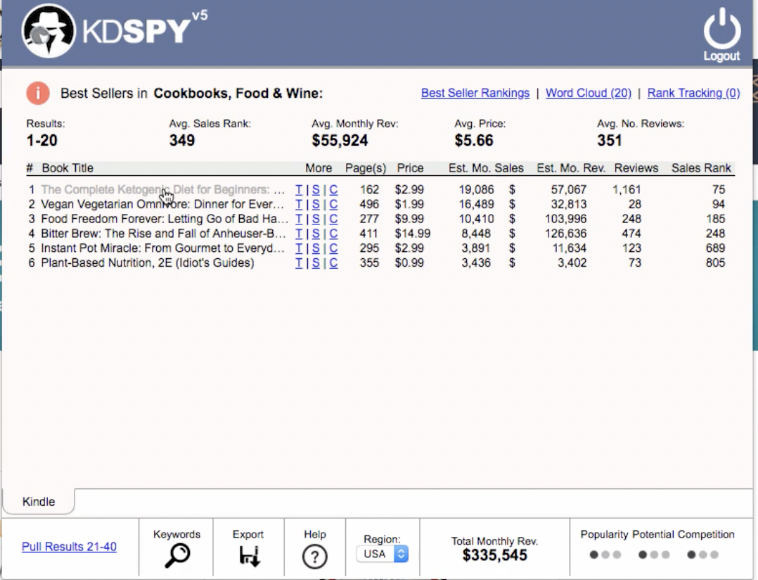Click Plant-Based Nutrition sales rank 805
The image size is (758, 580).
[715, 262]
